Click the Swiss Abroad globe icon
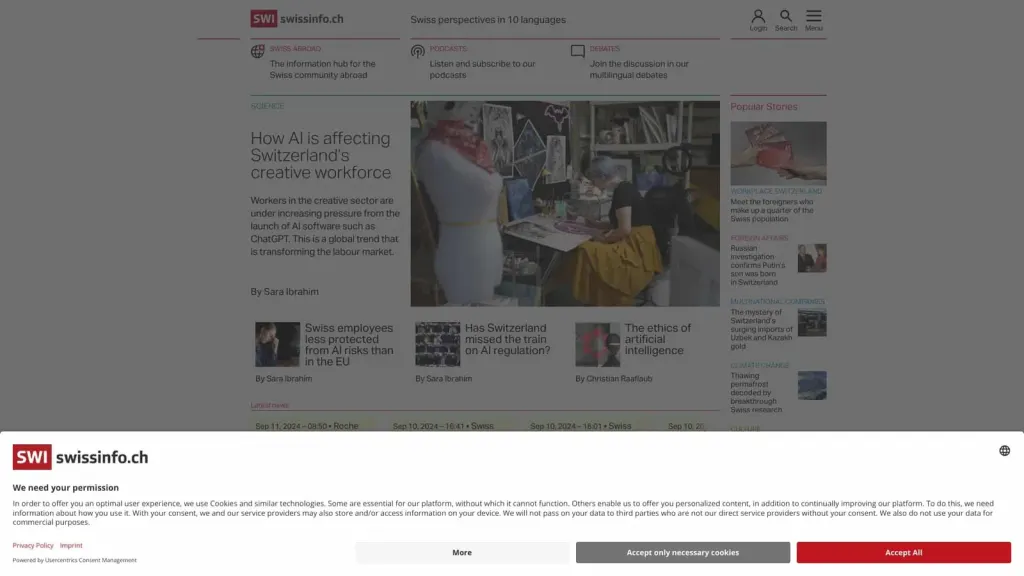This screenshot has height=576, width=1024. pos(257,52)
